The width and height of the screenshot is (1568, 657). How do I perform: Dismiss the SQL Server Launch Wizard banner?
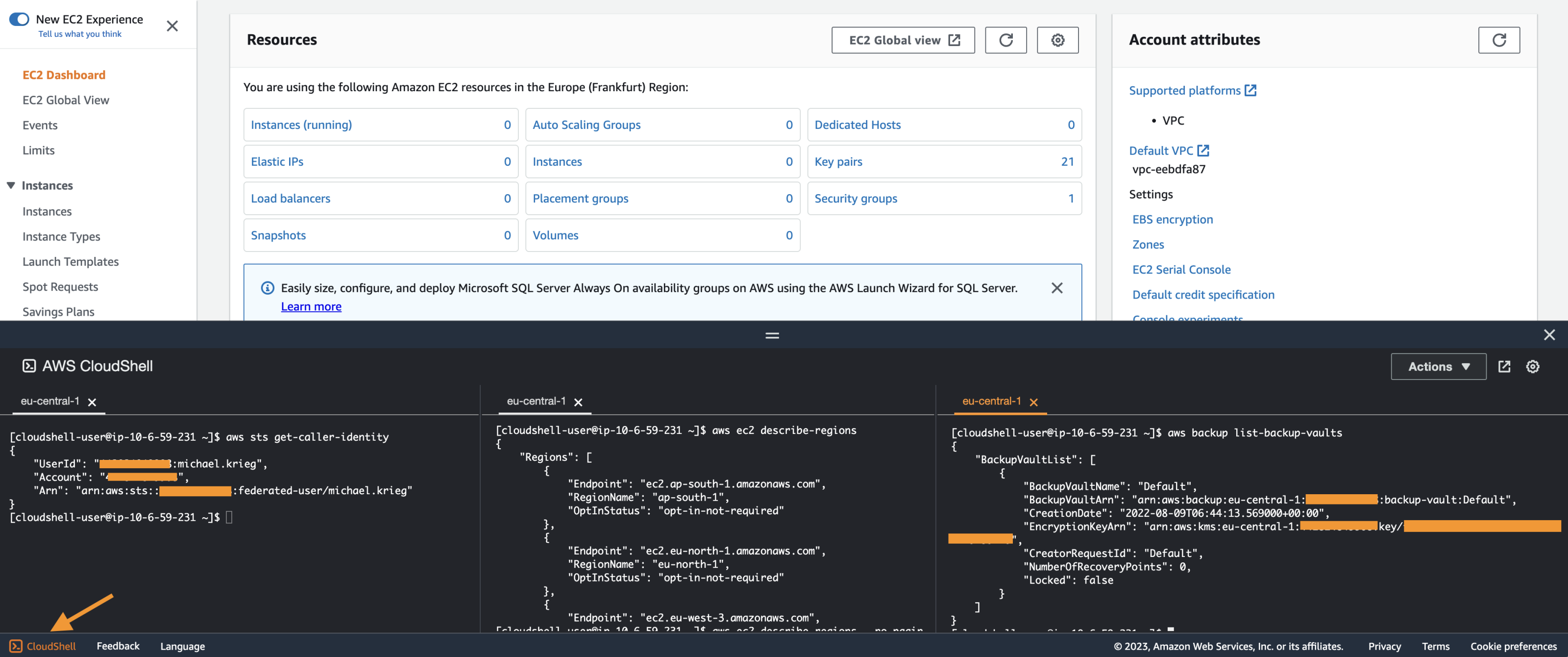click(x=1057, y=288)
